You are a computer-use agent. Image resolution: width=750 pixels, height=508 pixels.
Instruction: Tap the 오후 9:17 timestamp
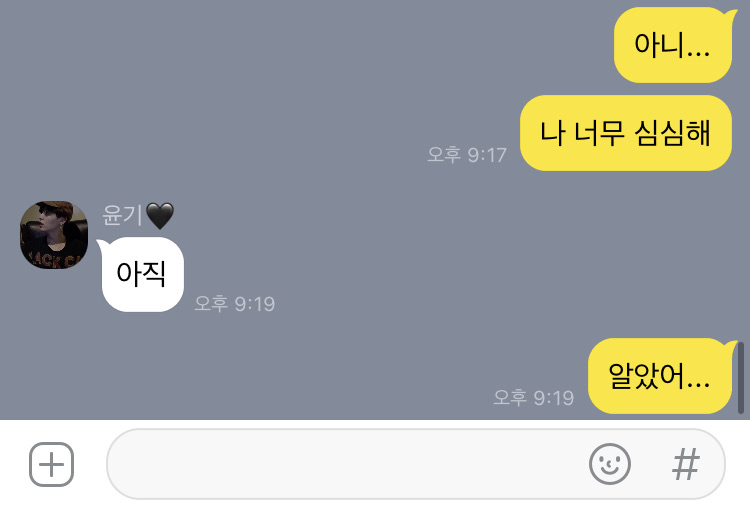[x=467, y=155]
